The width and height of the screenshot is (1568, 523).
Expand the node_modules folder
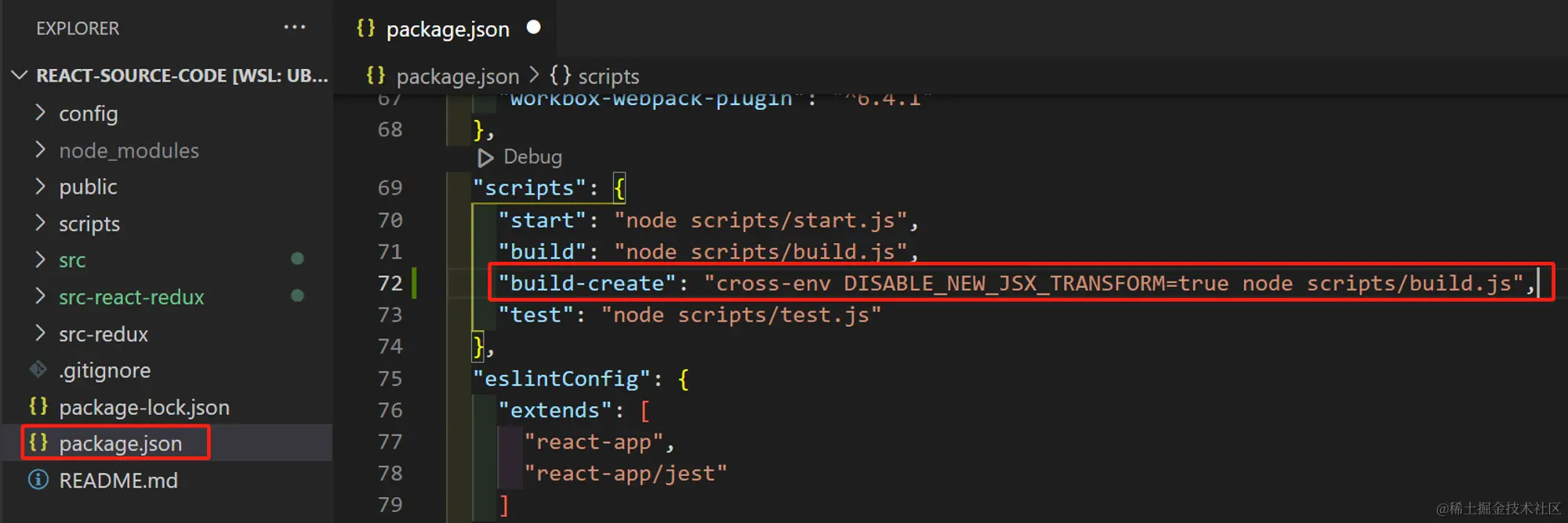[41, 150]
